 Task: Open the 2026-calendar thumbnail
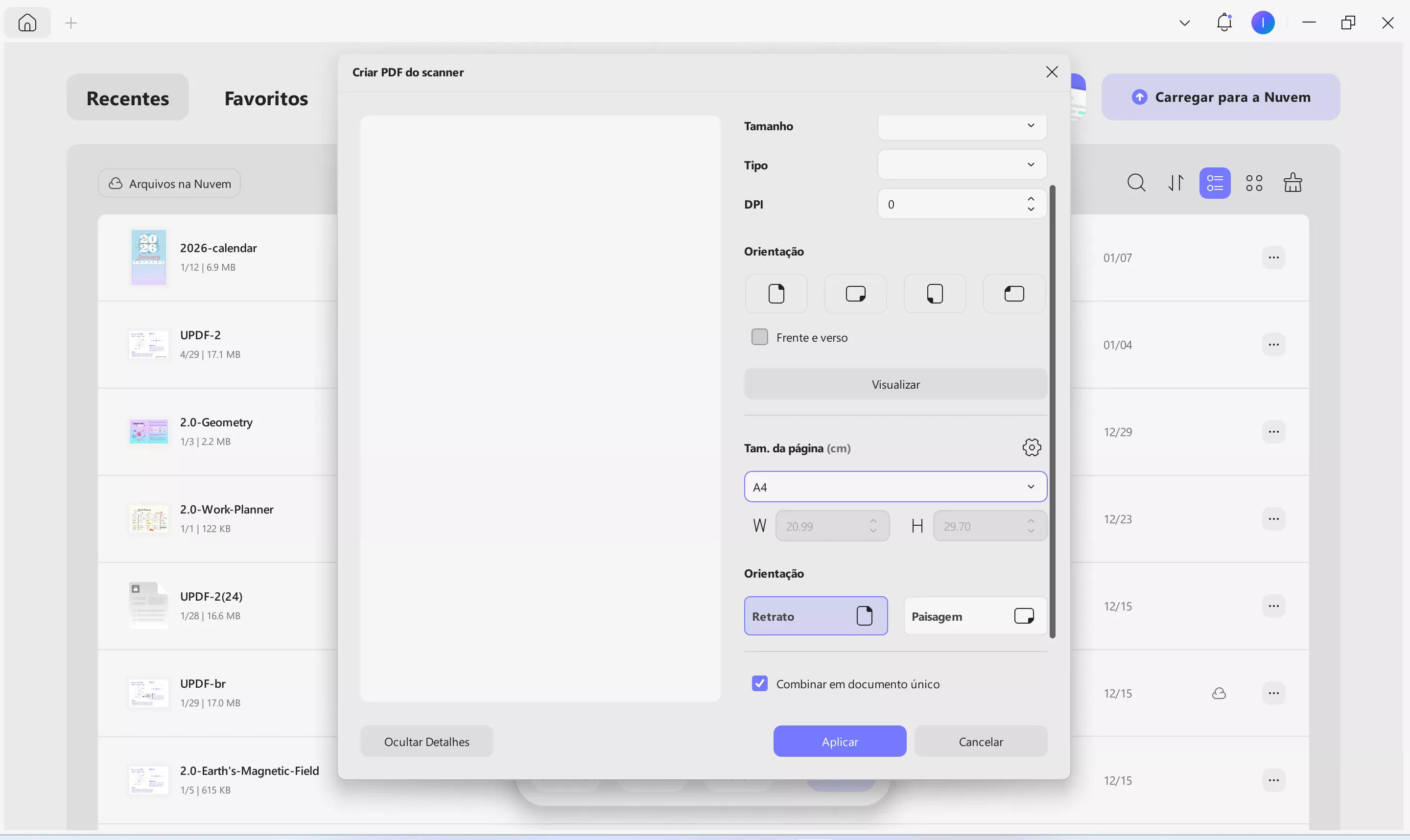click(148, 257)
